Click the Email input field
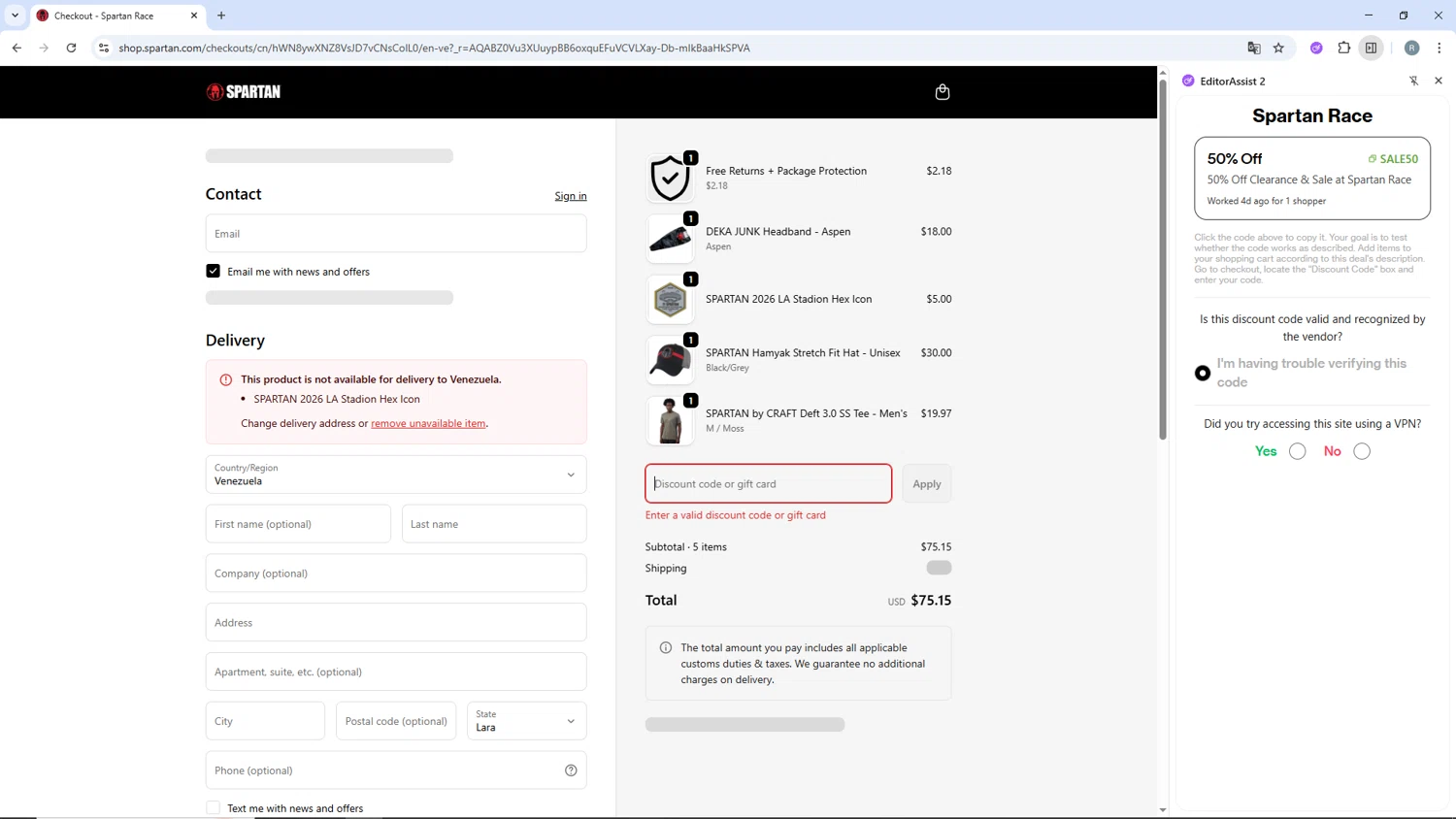The height and width of the screenshot is (819, 1456). (x=396, y=234)
